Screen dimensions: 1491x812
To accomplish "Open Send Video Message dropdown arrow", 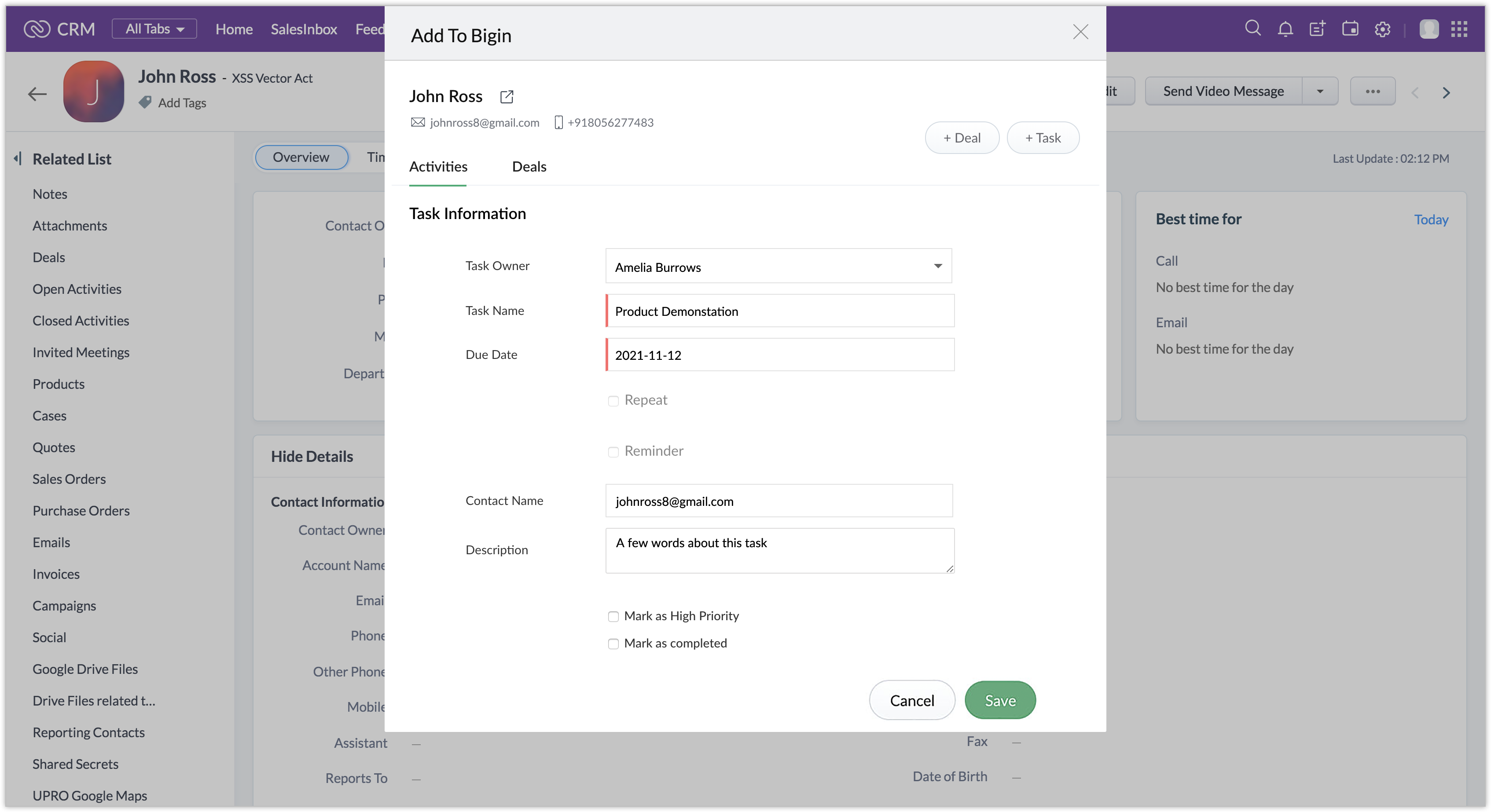I will pos(1320,91).
